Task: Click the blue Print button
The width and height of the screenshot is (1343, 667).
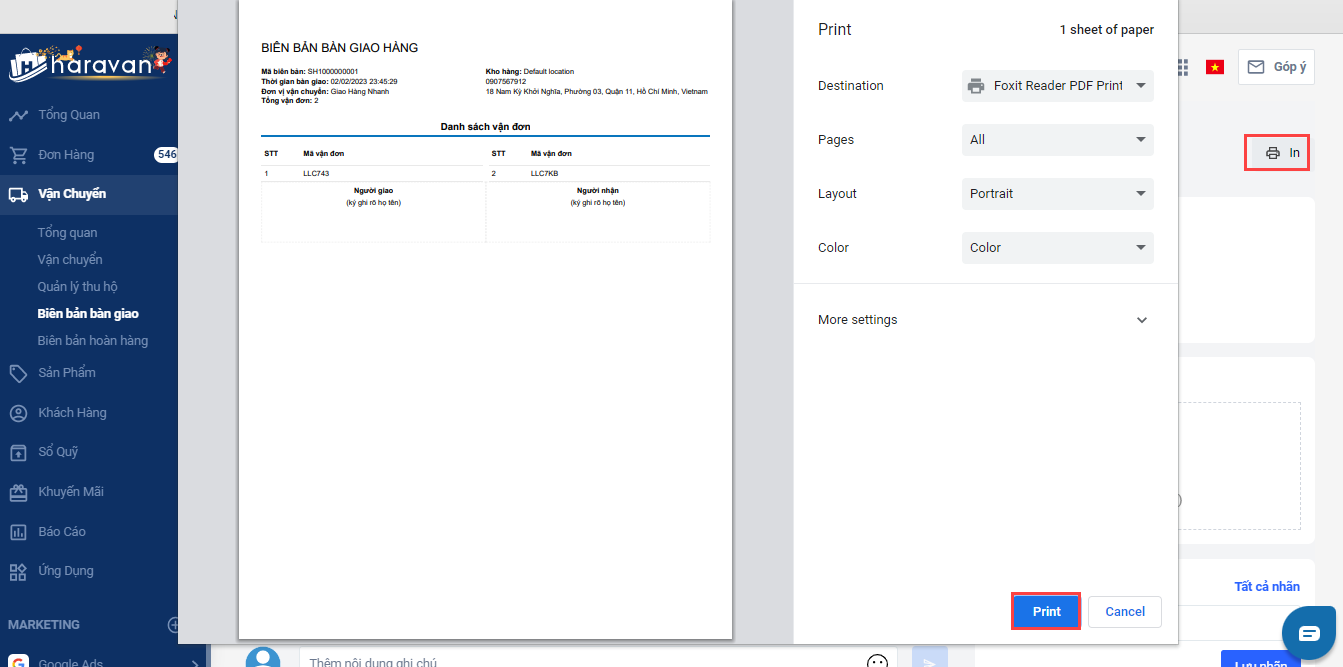Action: tap(1047, 612)
